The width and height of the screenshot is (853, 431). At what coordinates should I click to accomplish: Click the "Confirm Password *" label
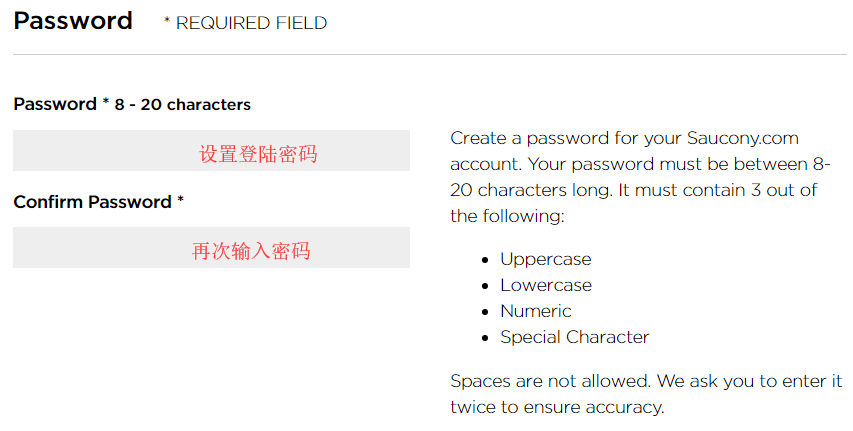(98, 202)
